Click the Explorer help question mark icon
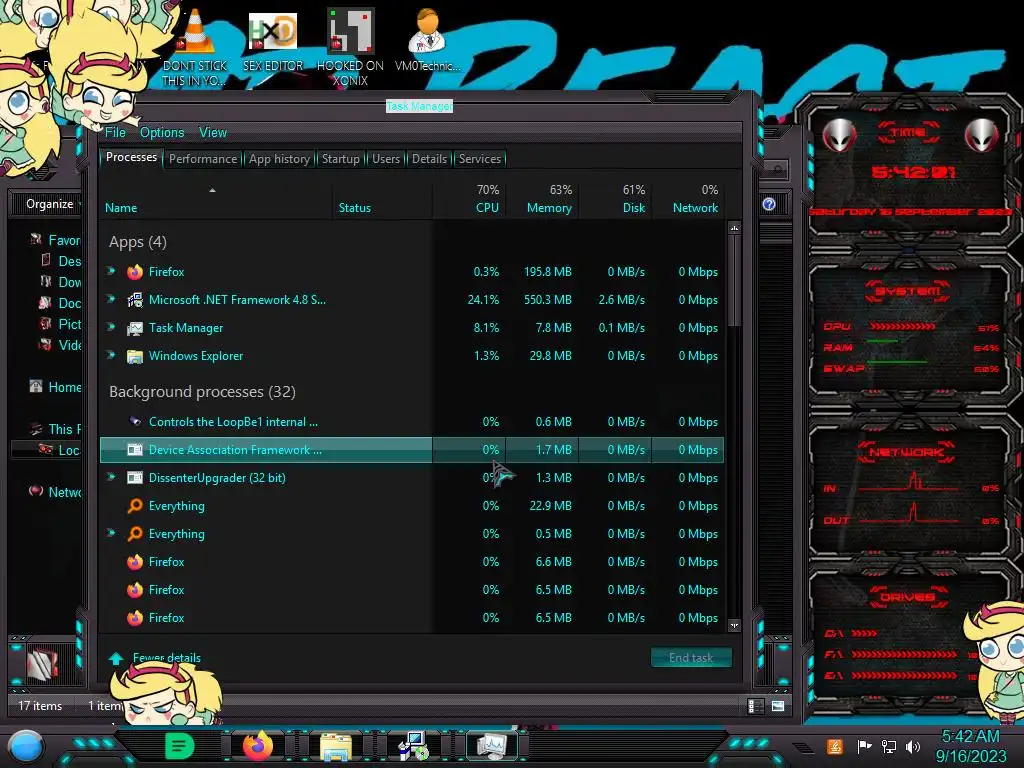This screenshot has width=1024, height=768. tap(769, 204)
